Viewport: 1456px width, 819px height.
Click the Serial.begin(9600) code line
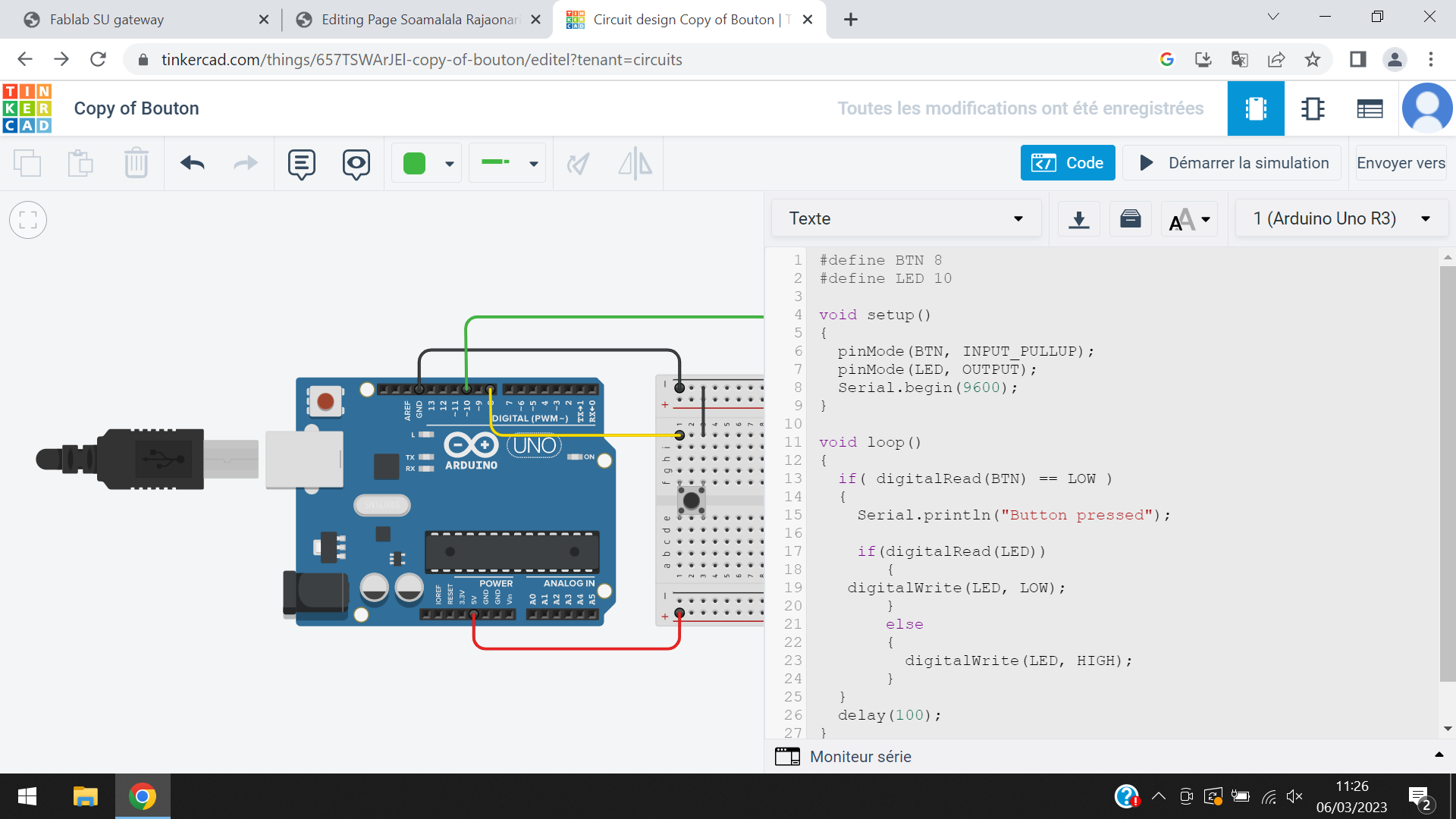click(x=927, y=388)
